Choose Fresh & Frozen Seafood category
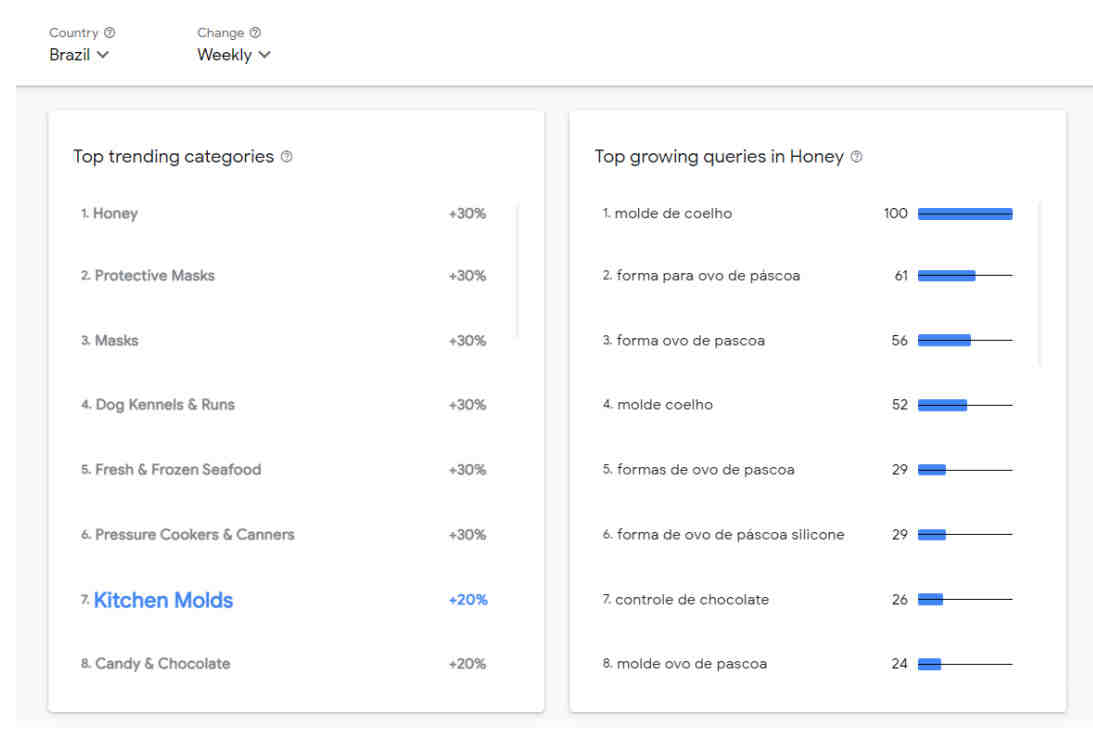The width and height of the screenshot is (1093, 731). 177,470
